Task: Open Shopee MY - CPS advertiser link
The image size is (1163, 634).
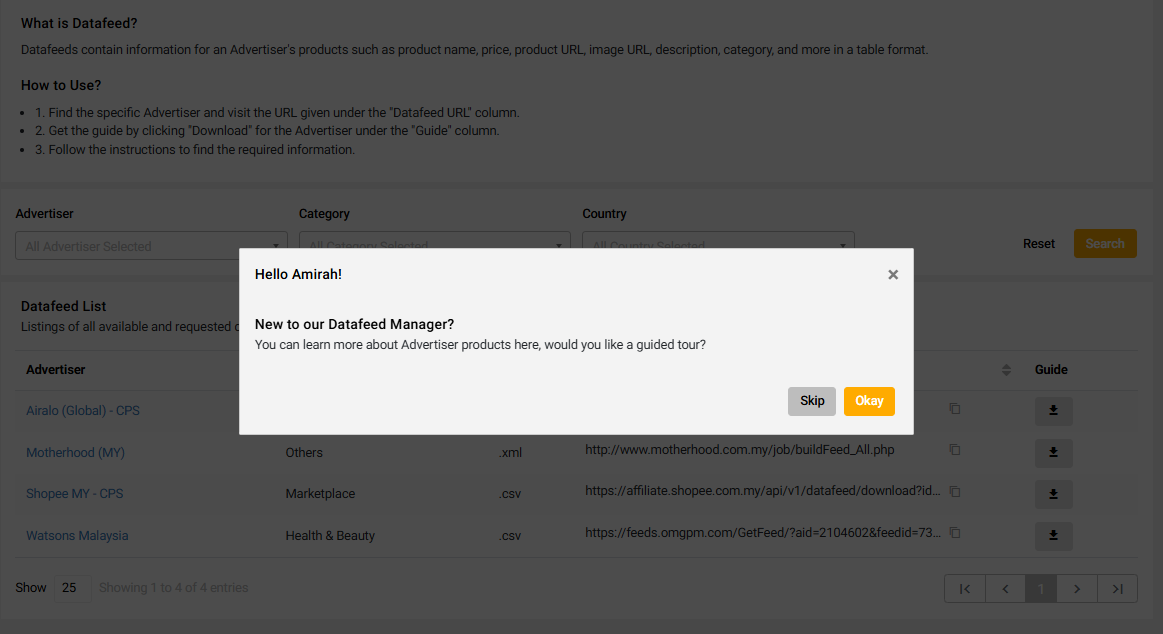Action: (75, 494)
